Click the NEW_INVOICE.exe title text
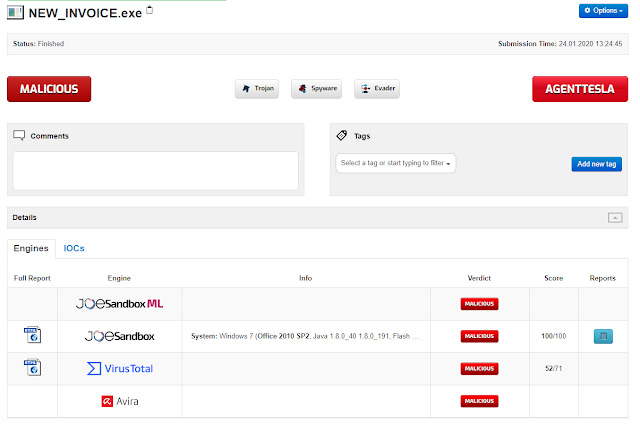The width and height of the screenshot is (640, 431). pos(85,13)
